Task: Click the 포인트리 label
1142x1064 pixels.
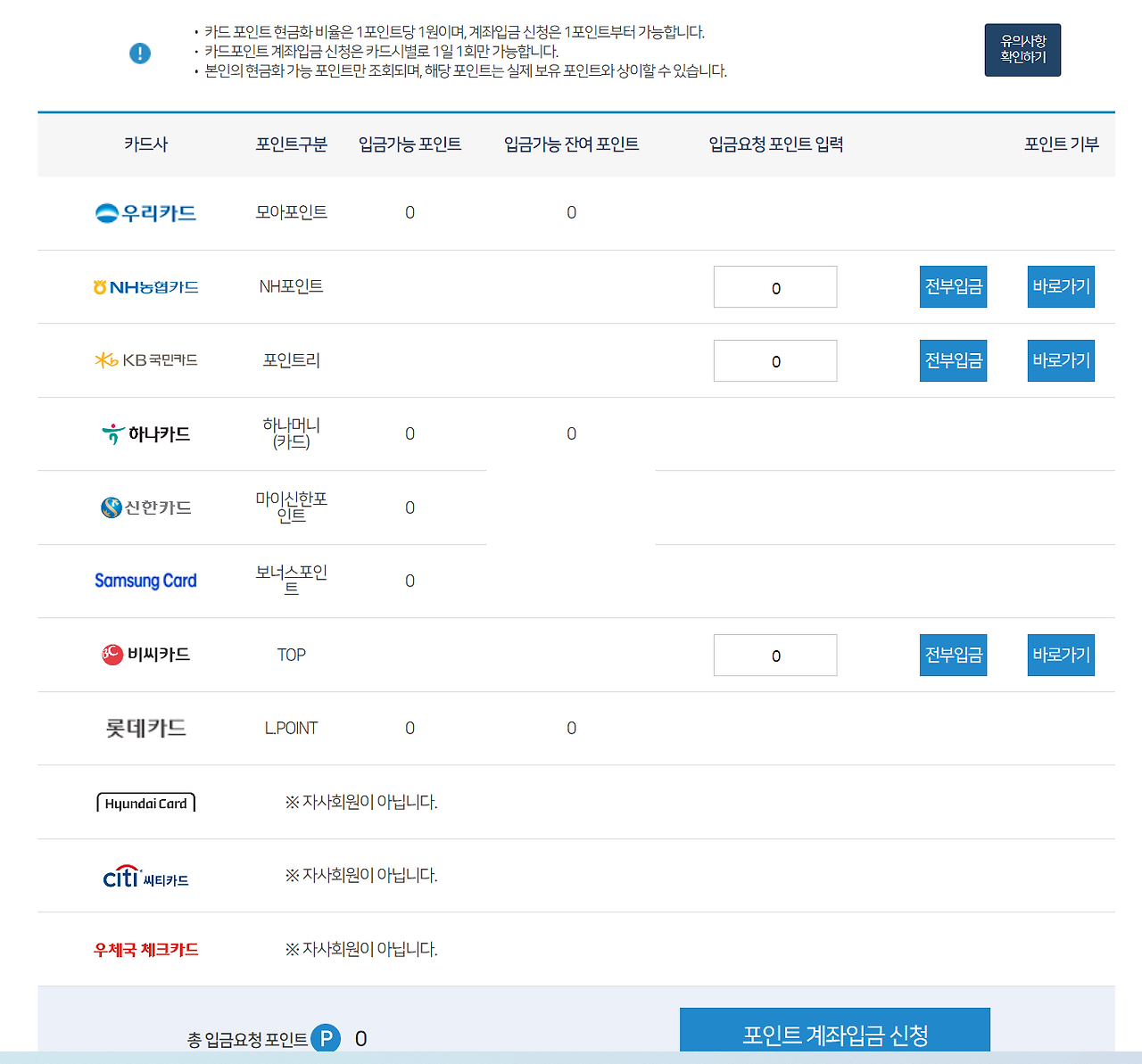Action: point(291,360)
